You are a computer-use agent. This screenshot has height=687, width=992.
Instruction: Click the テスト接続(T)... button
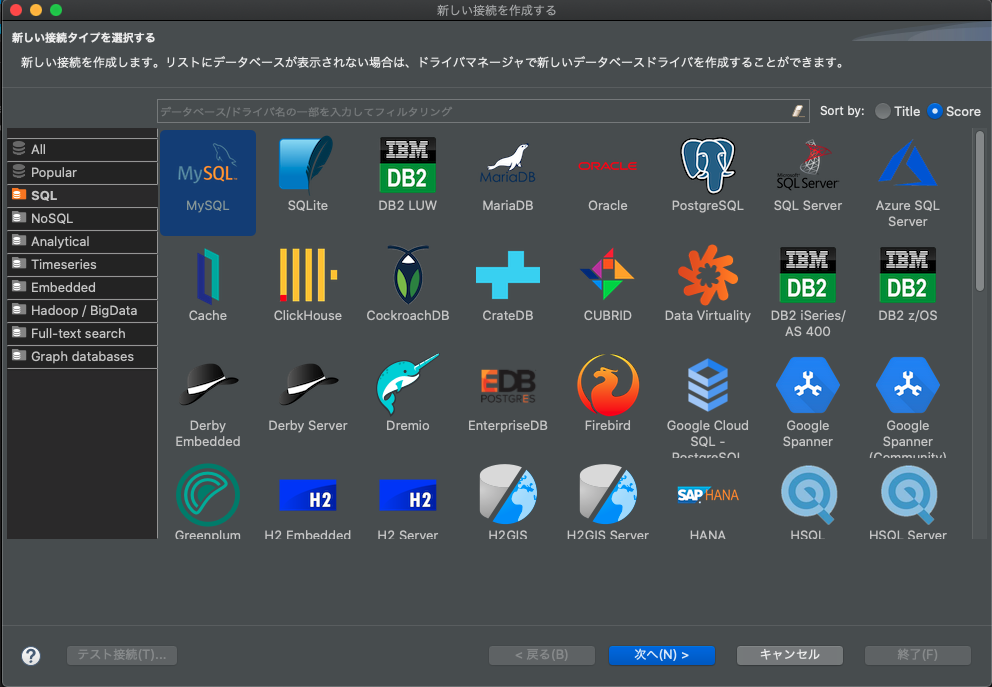pyautogui.click(x=122, y=655)
